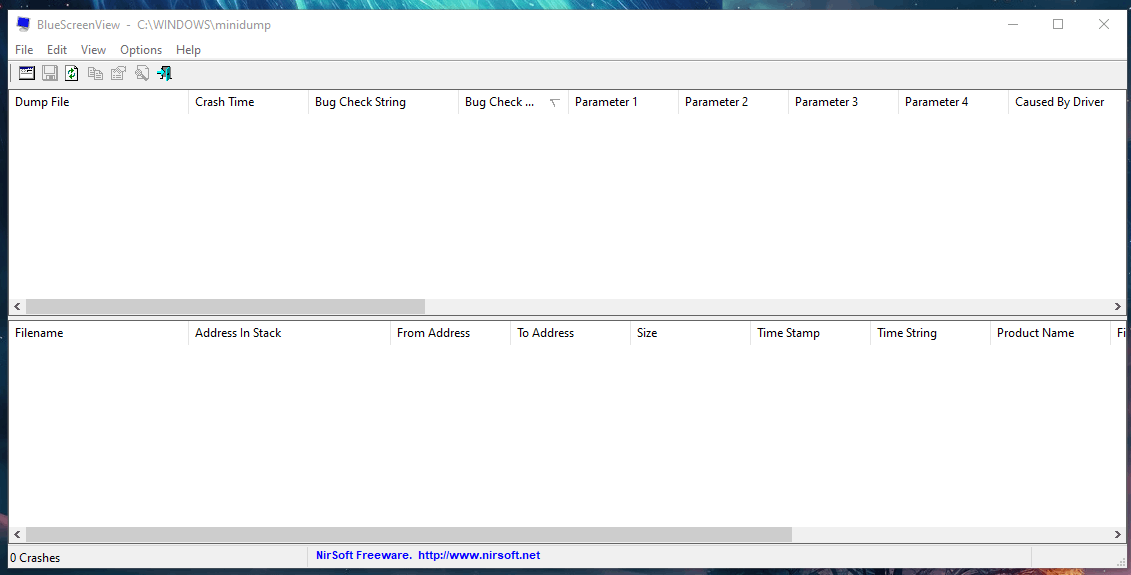Click the '0 Crashes' status bar text

click(x=35, y=558)
